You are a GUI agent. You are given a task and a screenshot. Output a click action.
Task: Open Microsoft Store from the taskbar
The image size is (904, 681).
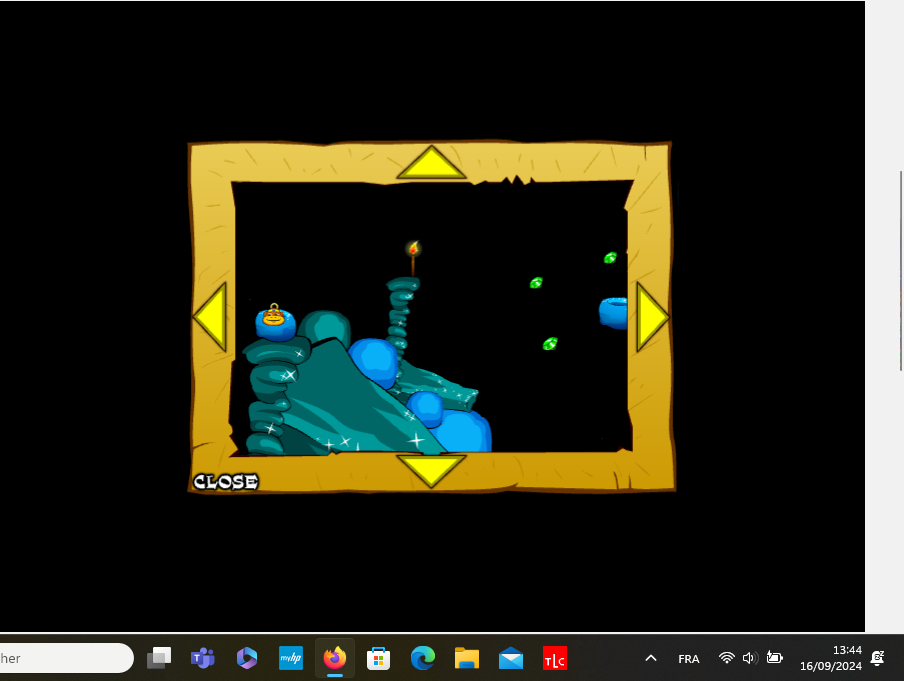(378, 658)
